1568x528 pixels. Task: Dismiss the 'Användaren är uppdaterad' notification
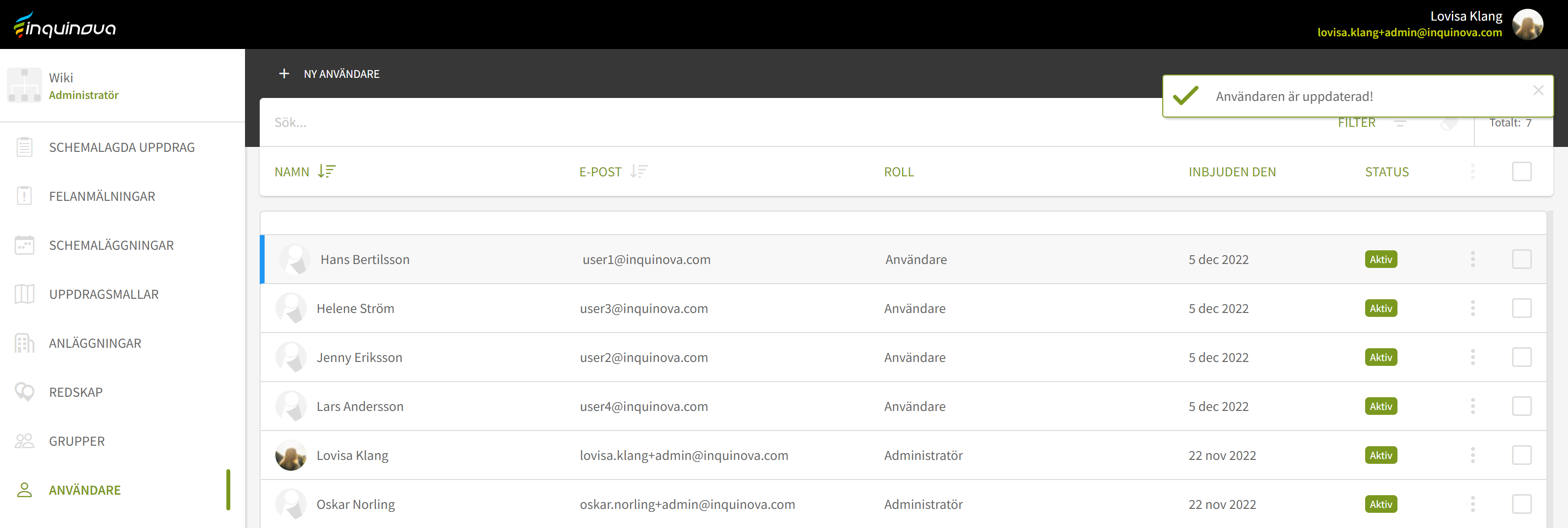click(1538, 90)
